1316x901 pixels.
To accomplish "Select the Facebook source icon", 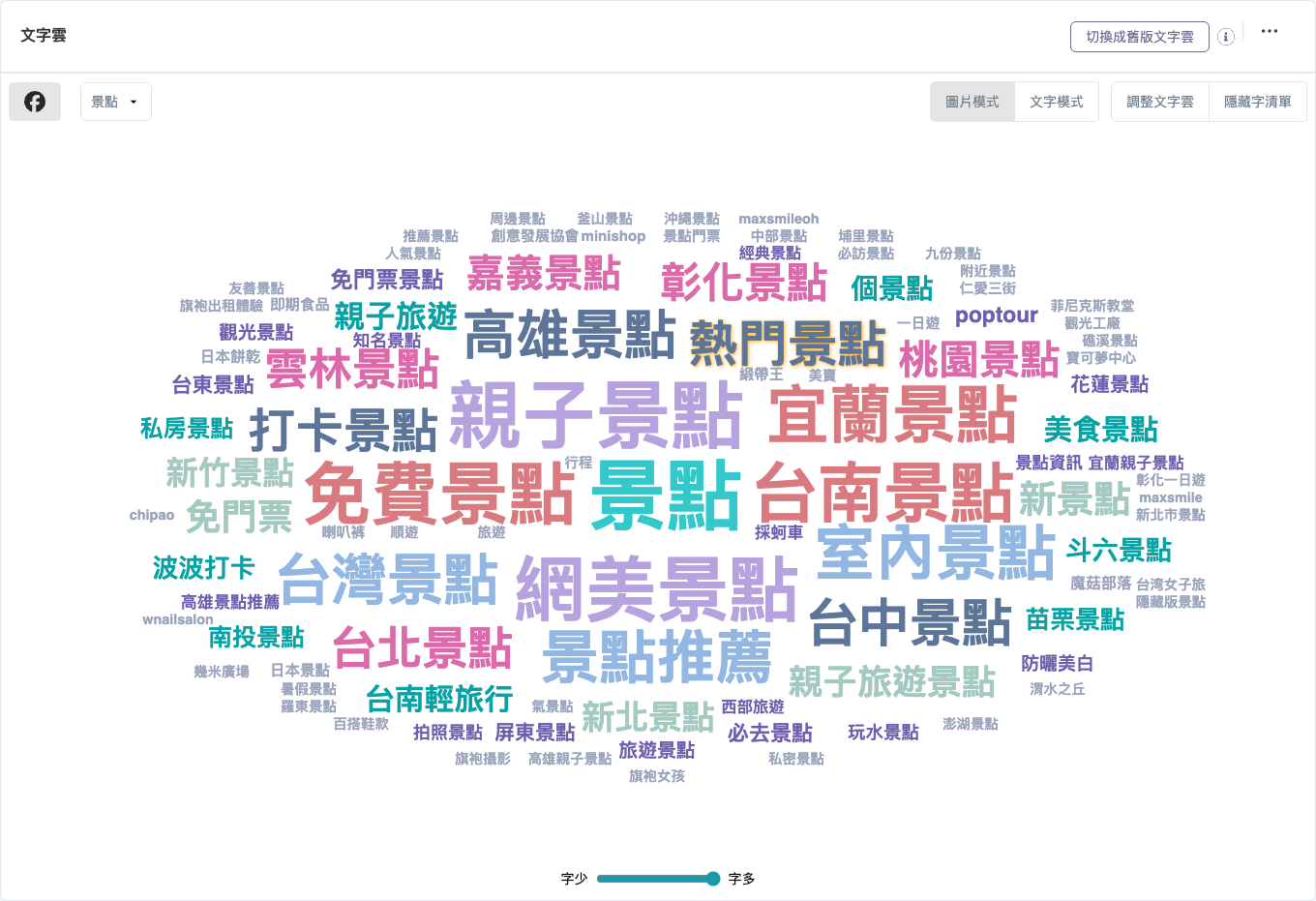I will 35,102.
